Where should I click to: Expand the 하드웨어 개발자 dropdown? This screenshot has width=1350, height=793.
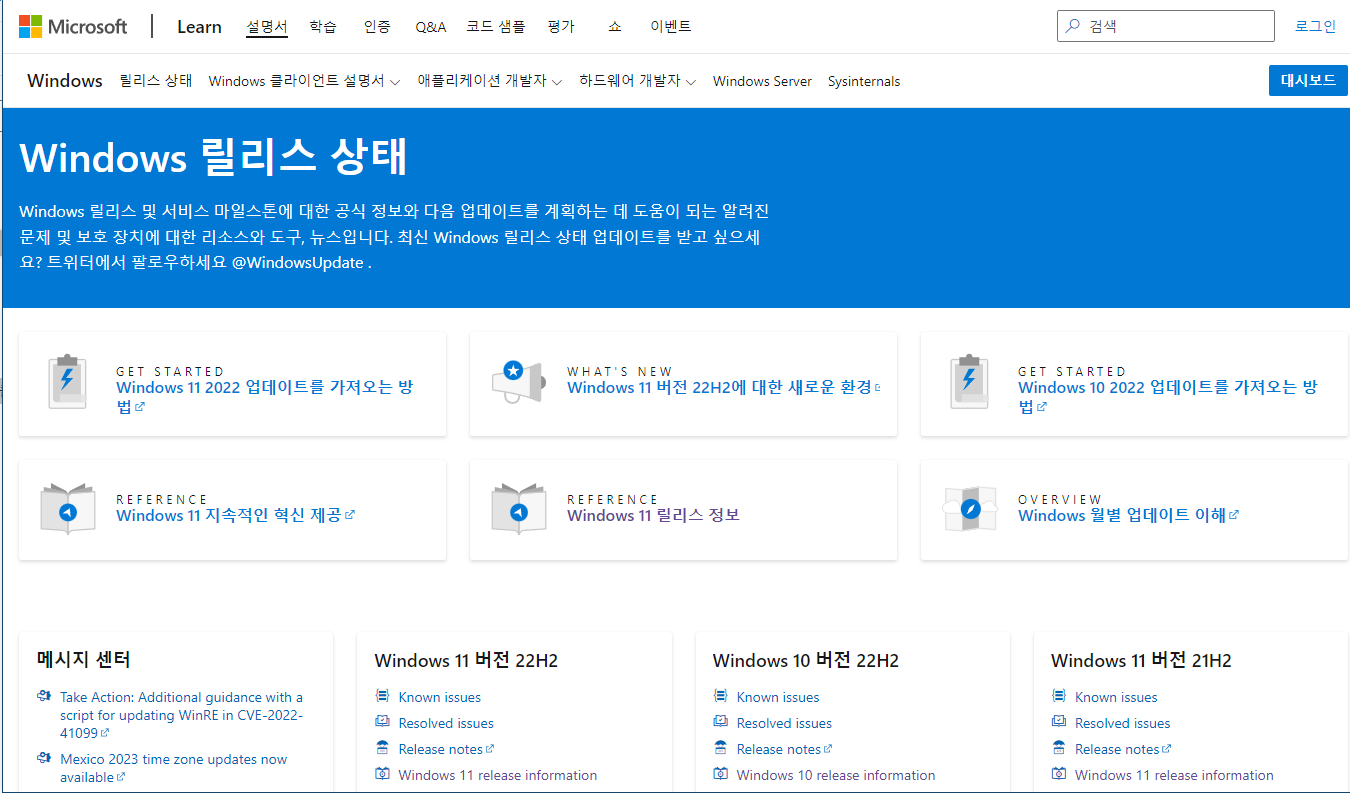pyautogui.click(x=638, y=81)
